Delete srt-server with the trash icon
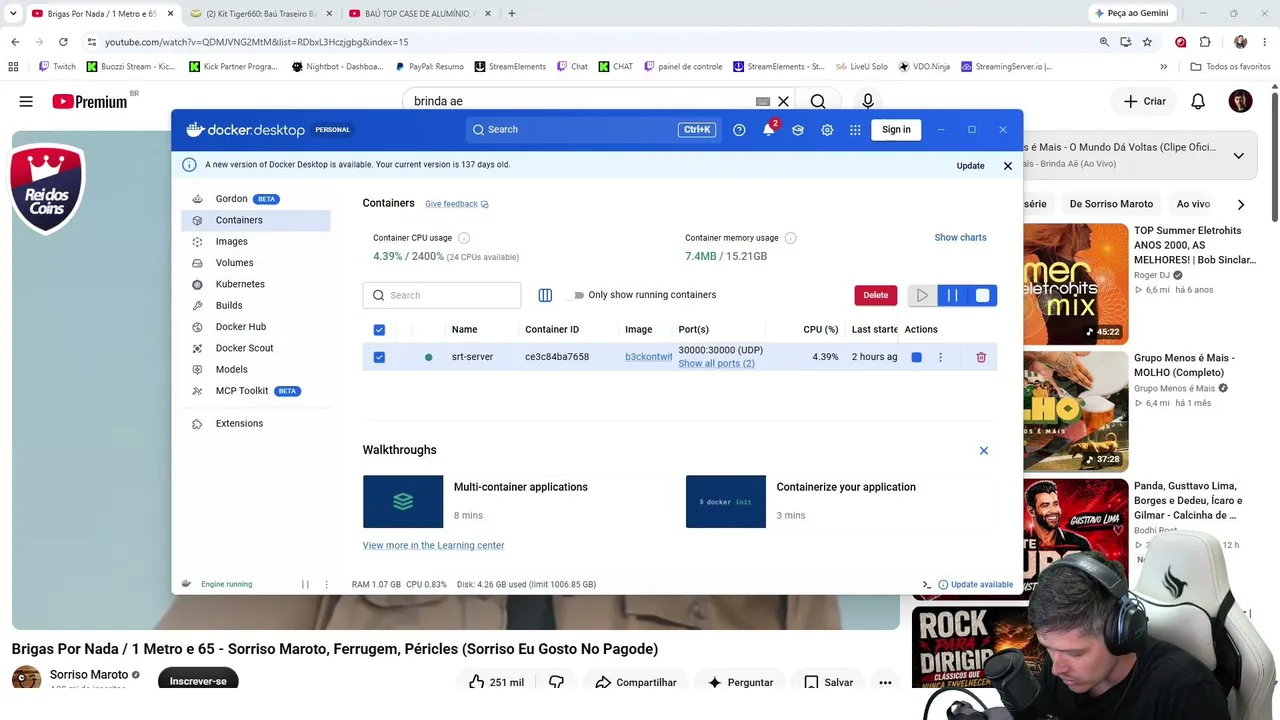This screenshot has width=1280, height=720. pyautogui.click(x=981, y=357)
